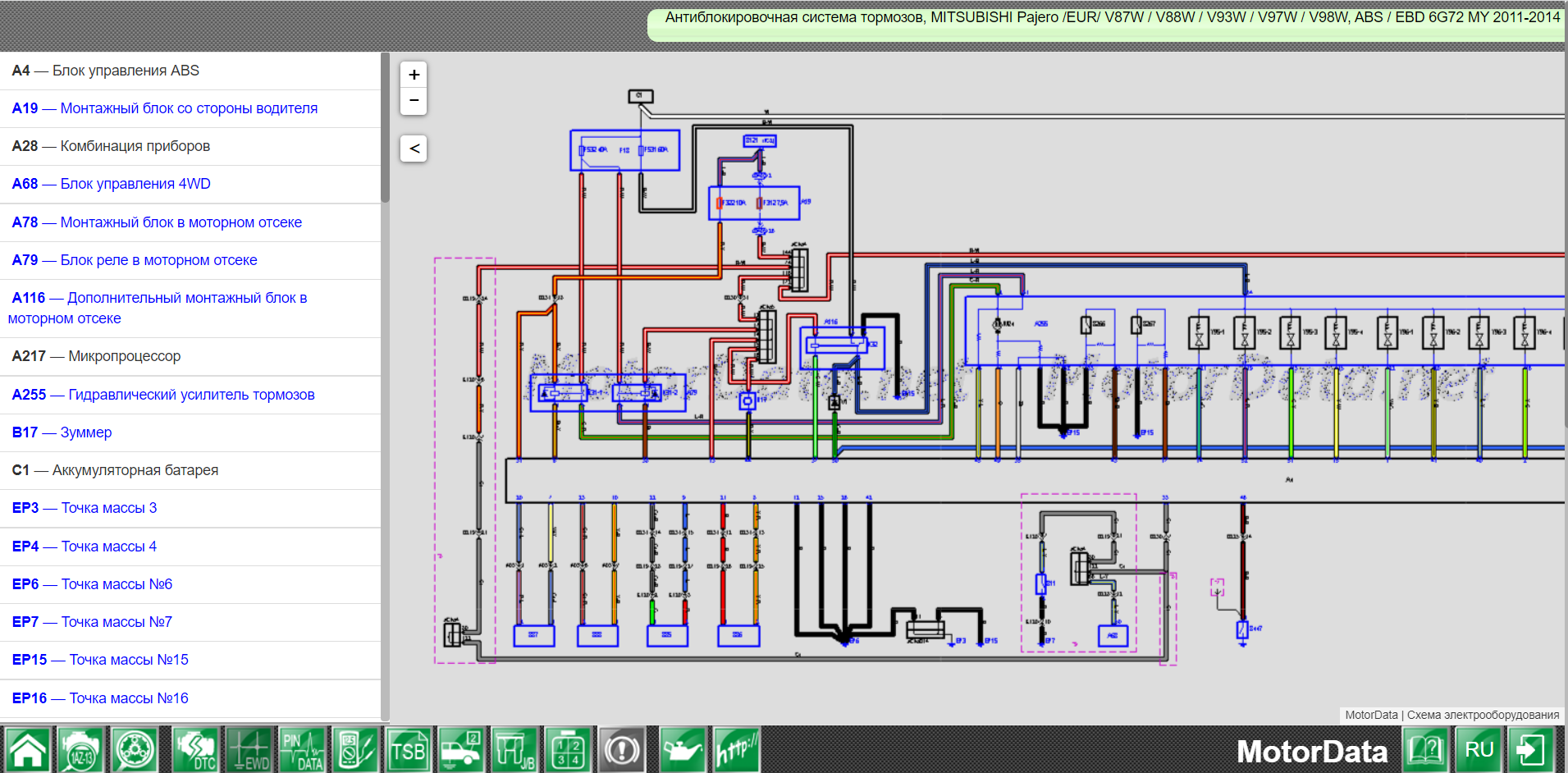Open the PIN DATA section

(x=302, y=749)
